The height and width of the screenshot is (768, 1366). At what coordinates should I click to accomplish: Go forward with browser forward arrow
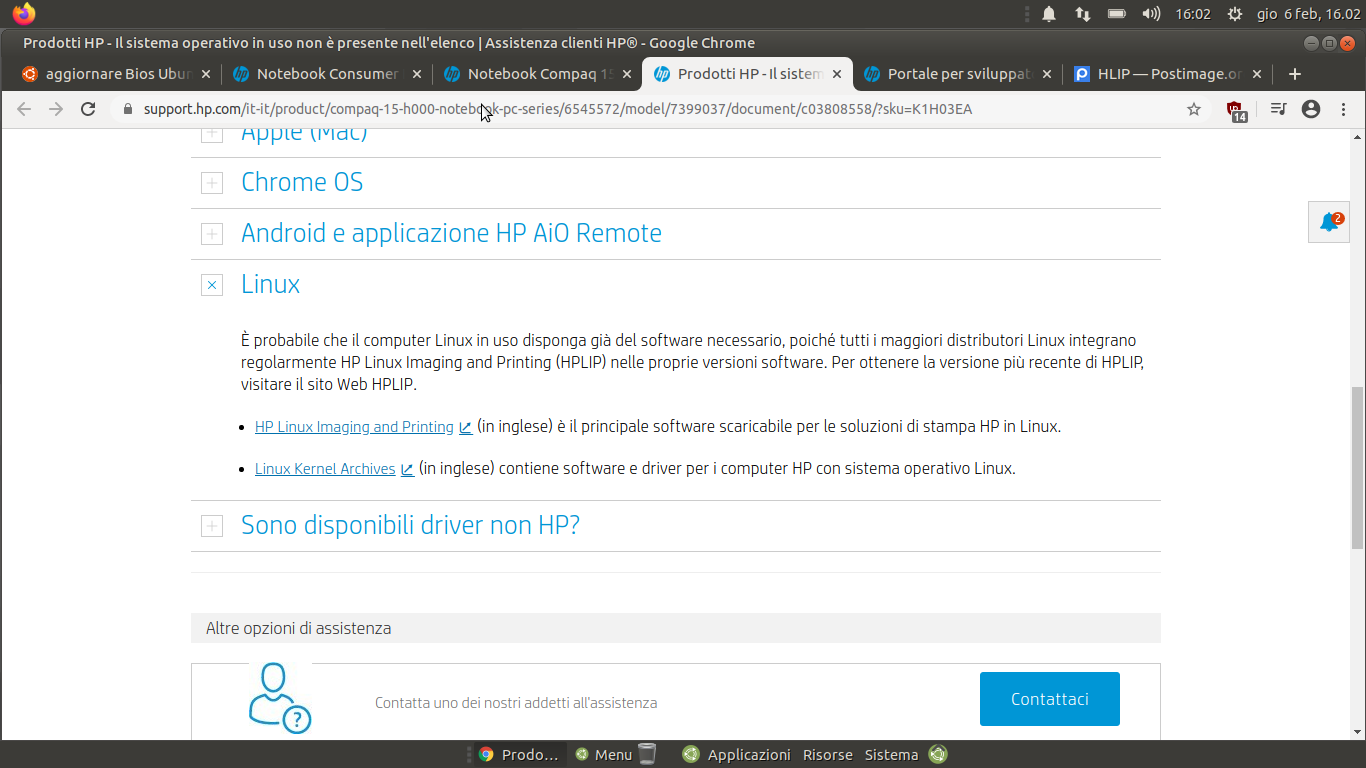click(x=56, y=109)
